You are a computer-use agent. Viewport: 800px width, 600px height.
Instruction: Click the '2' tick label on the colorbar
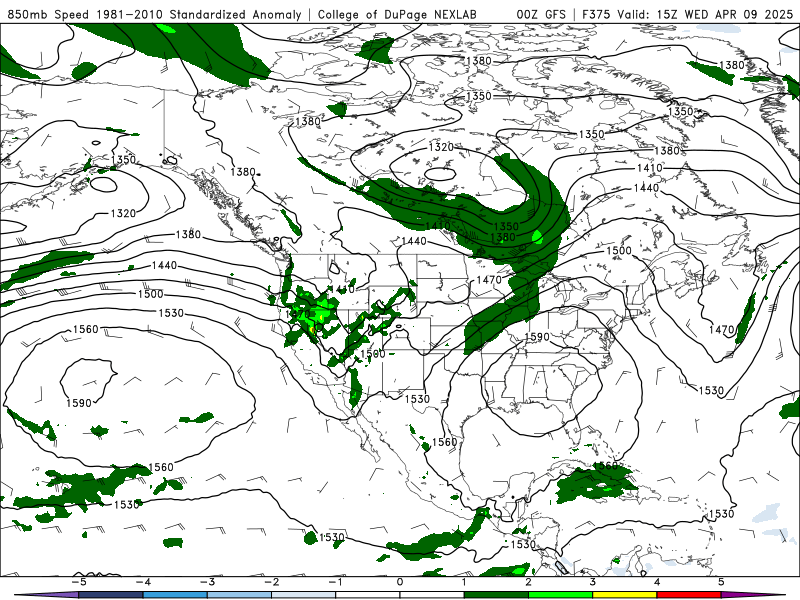point(528,582)
